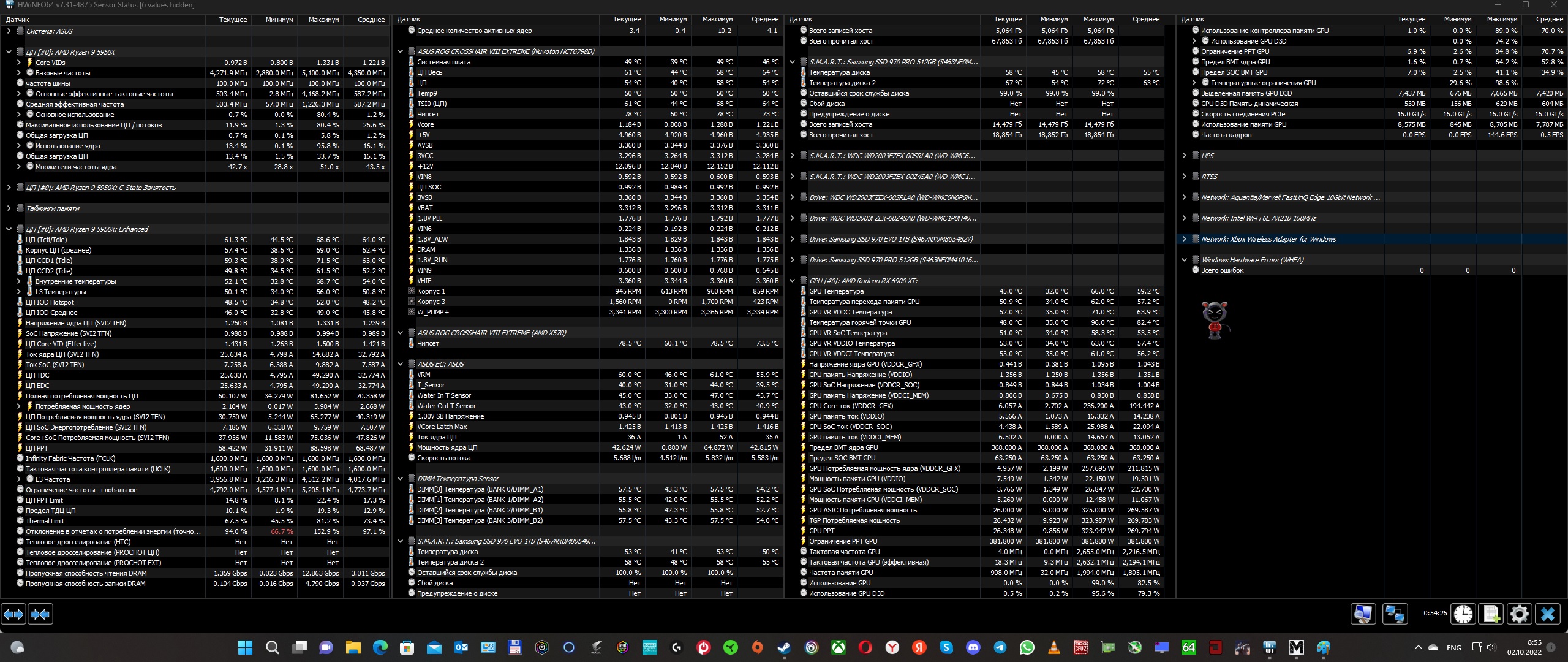Expand the Core VIDs row
The width and height of the screenshot is (1568, 662).
pyautogui.click(x=18, y=63)
